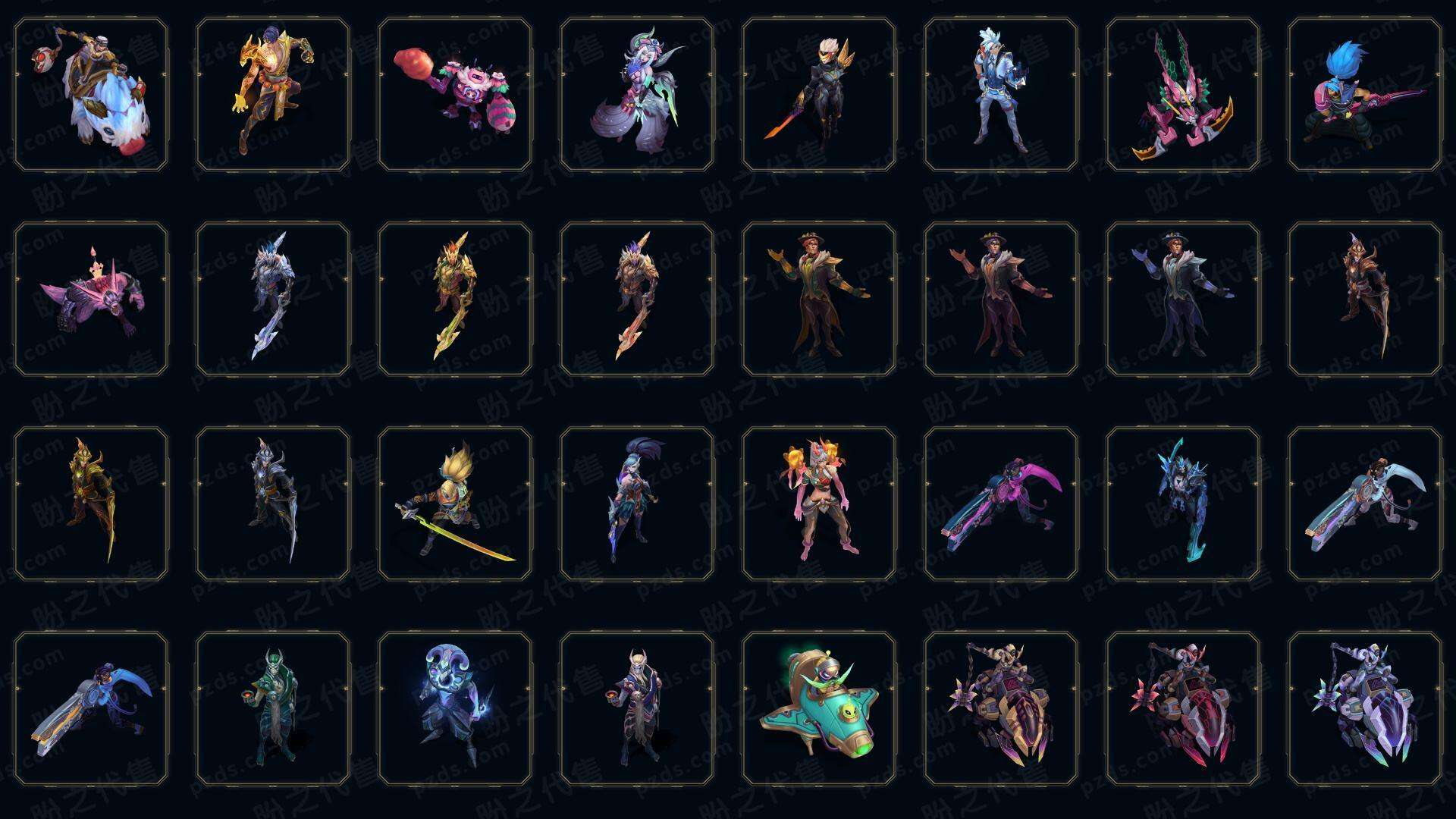Select the white-haired blue uniform character
This screenshot has width=1456, height=819.
(x=1001, y=95)
